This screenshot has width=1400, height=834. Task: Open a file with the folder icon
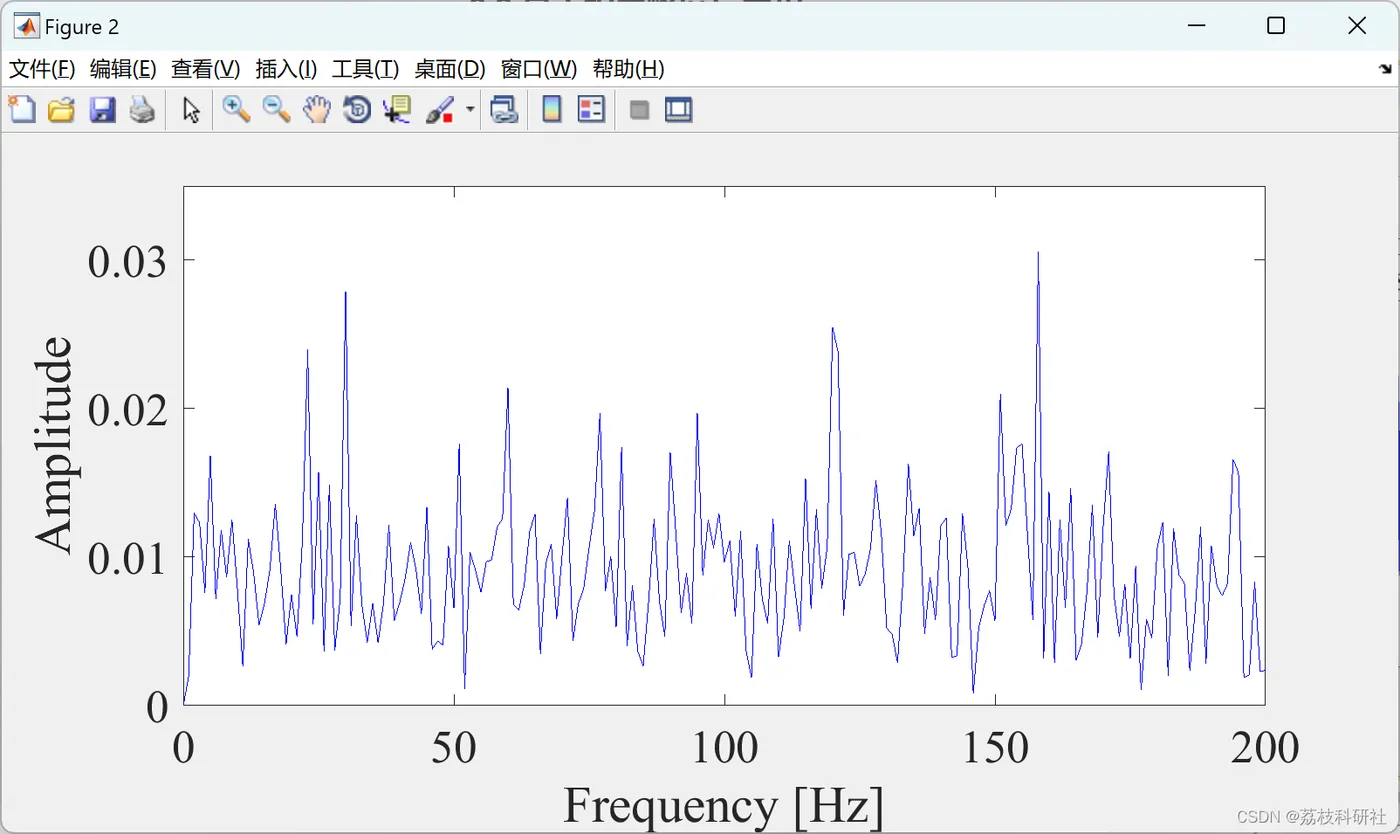pos(62,109)
